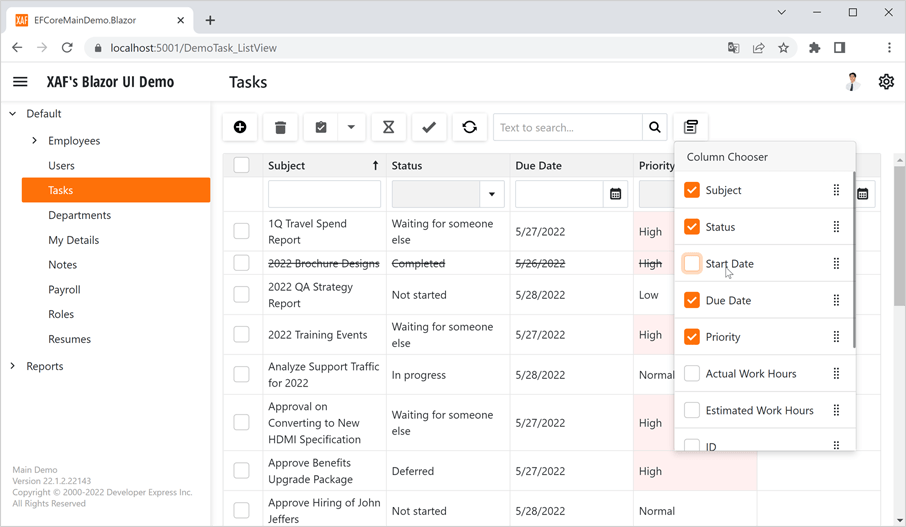This screenshot has width=906, height=527.
Task: Open the Status filter dropdown arrow
Action: [x=492, y=194]
